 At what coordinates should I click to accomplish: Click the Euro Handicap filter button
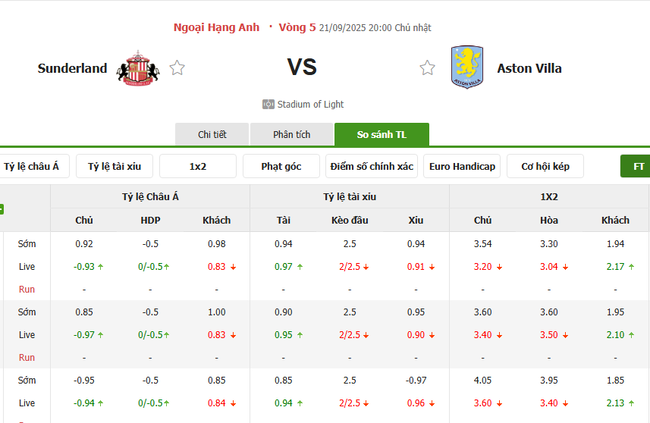pyautogui.click(x=461, y=166)
